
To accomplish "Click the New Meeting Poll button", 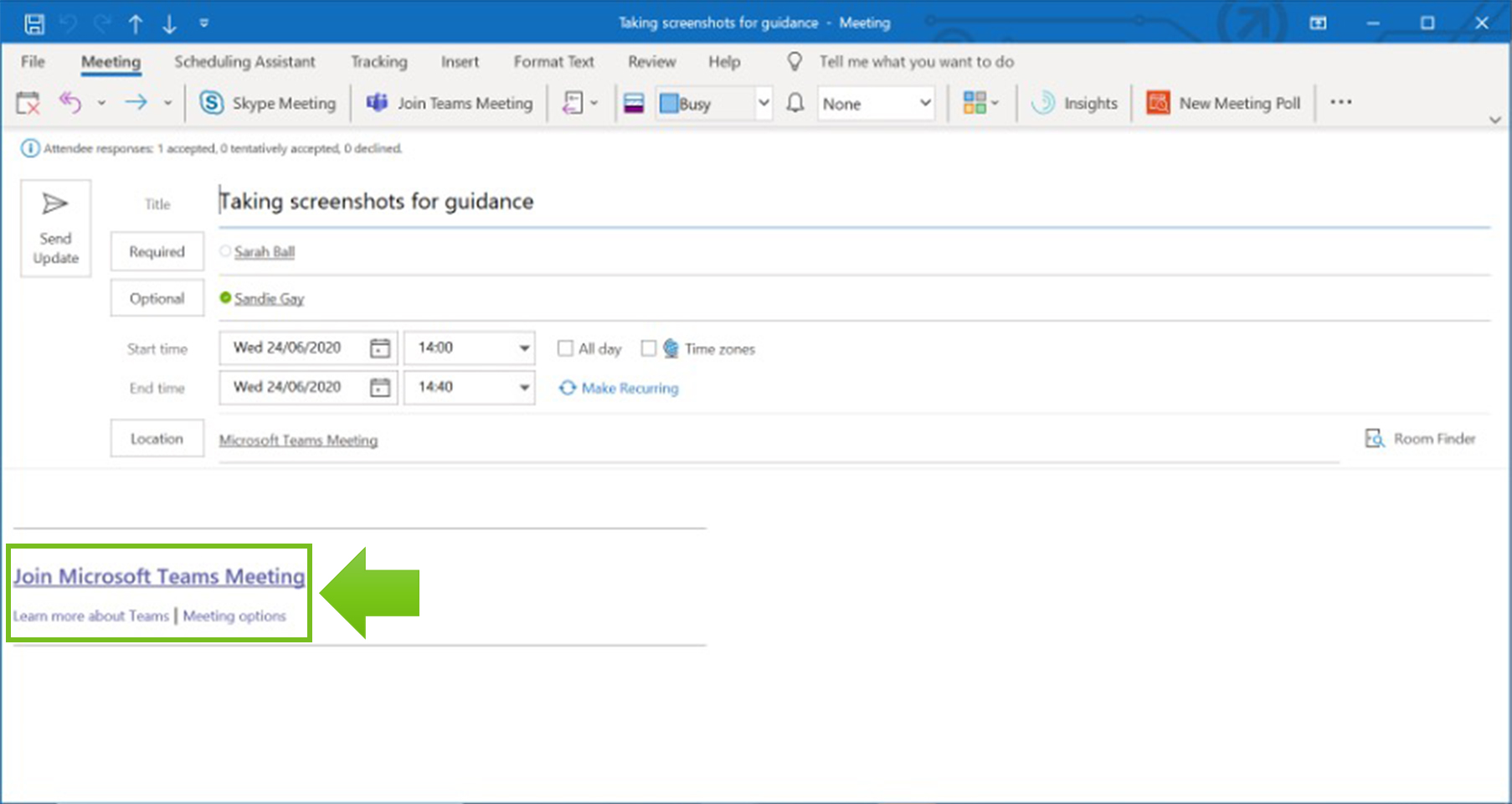I will 1223,103.
